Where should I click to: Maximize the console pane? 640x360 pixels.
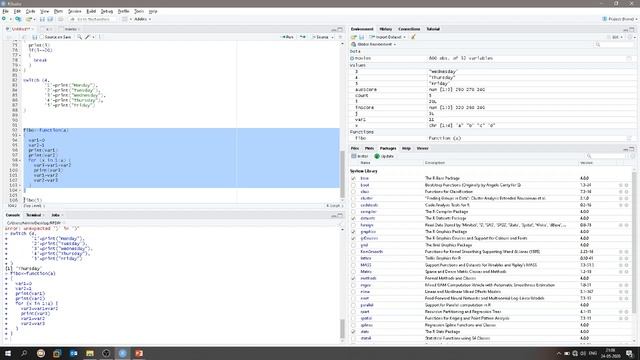pos(340,215)
